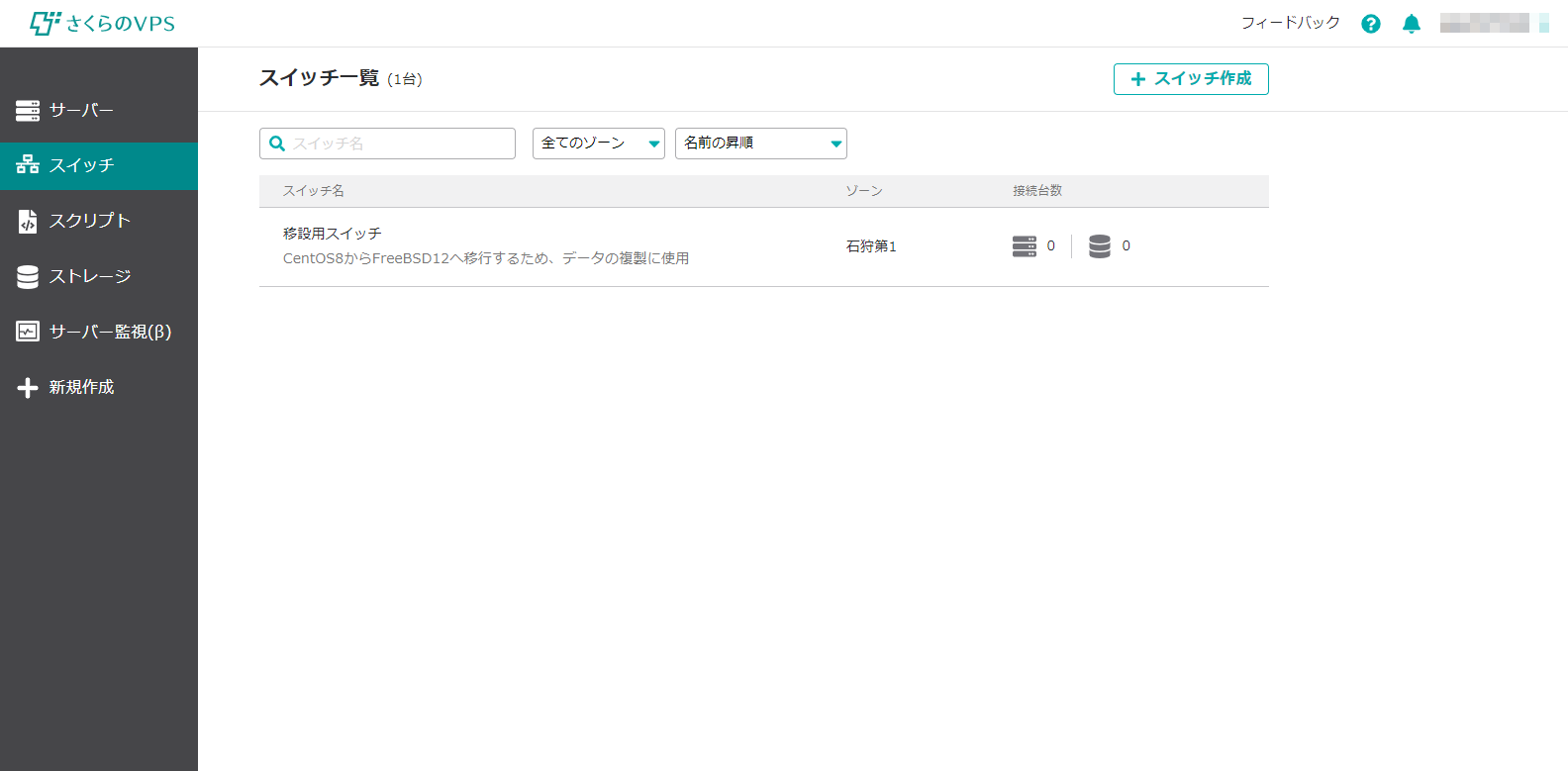Click the connected servers count icon
Viewport: 1568px width, 771px height.
[x=1025, y=246]
